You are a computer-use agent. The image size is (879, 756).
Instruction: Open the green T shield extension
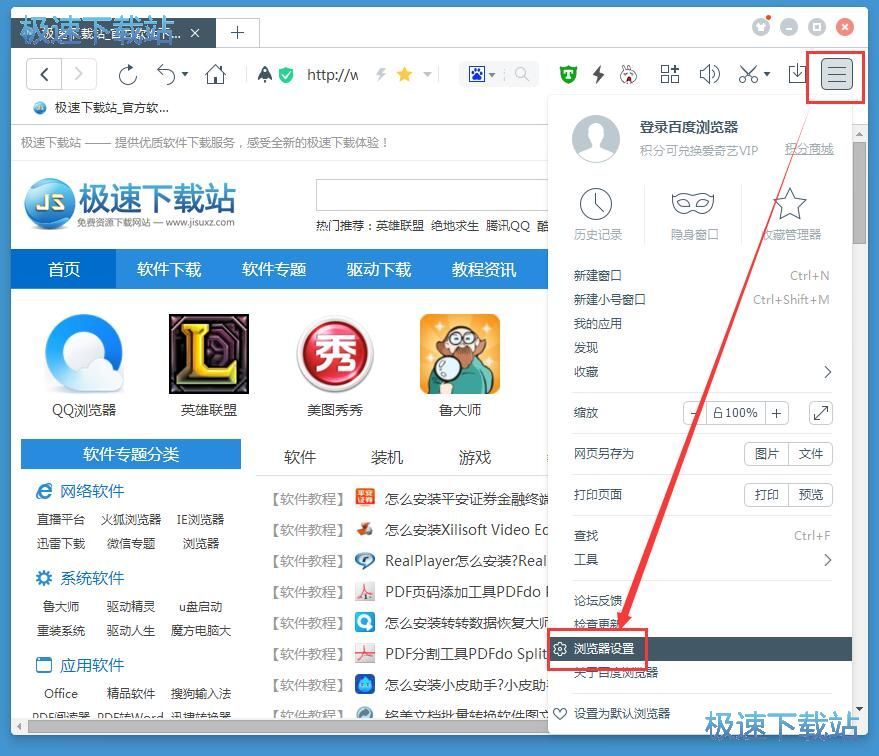[568, 74]
